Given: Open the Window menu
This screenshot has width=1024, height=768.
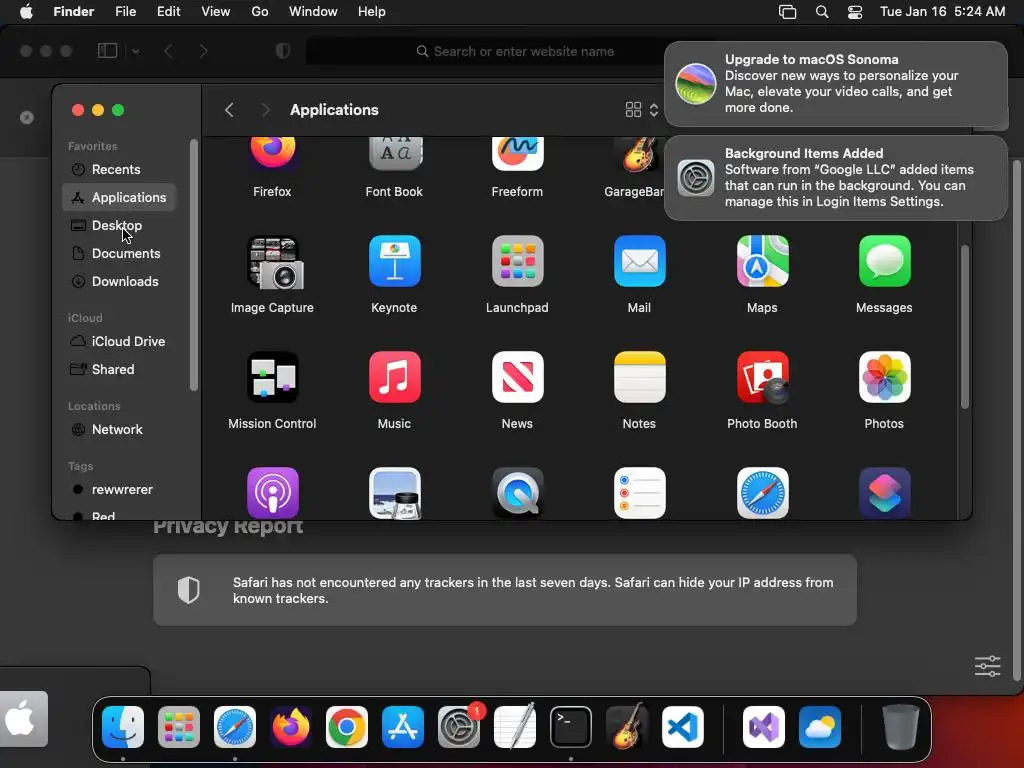Looking at the screenshot, I should (313, 12).
